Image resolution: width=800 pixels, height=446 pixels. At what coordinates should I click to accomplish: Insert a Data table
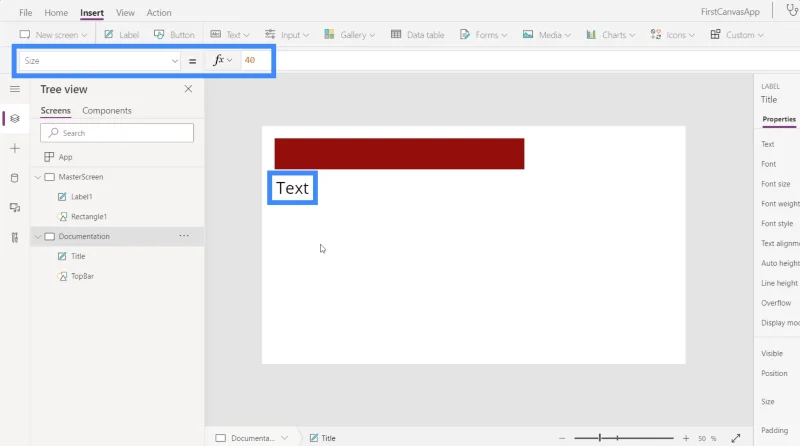(x=417, y=35)
